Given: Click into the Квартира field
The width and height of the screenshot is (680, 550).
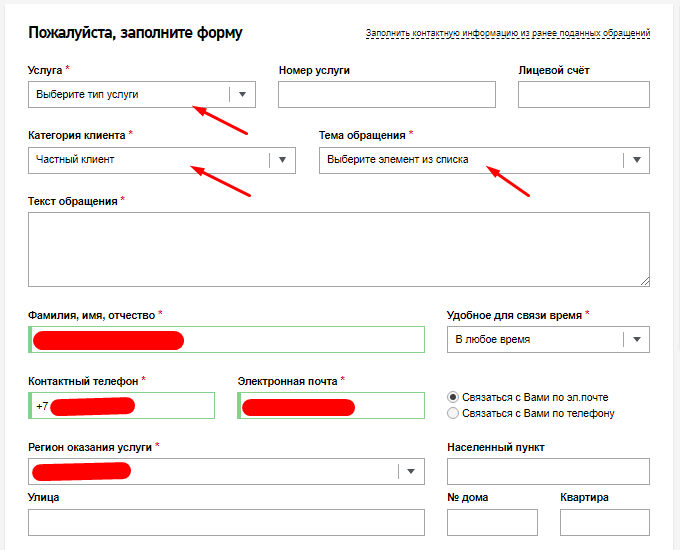Looking at the screenshot, I should point(604,522).
